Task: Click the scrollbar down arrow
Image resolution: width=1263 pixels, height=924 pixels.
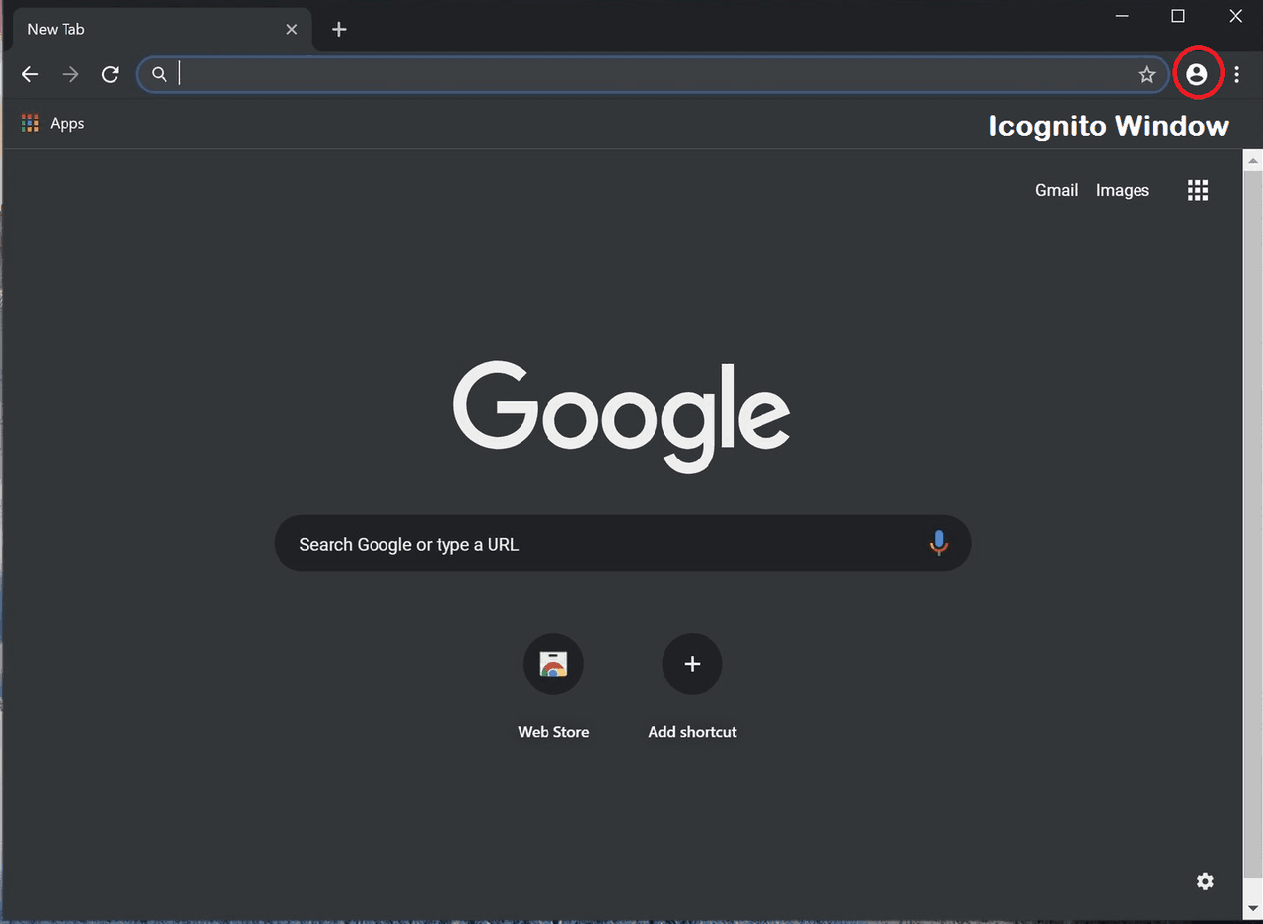Action: [1252, 909]
